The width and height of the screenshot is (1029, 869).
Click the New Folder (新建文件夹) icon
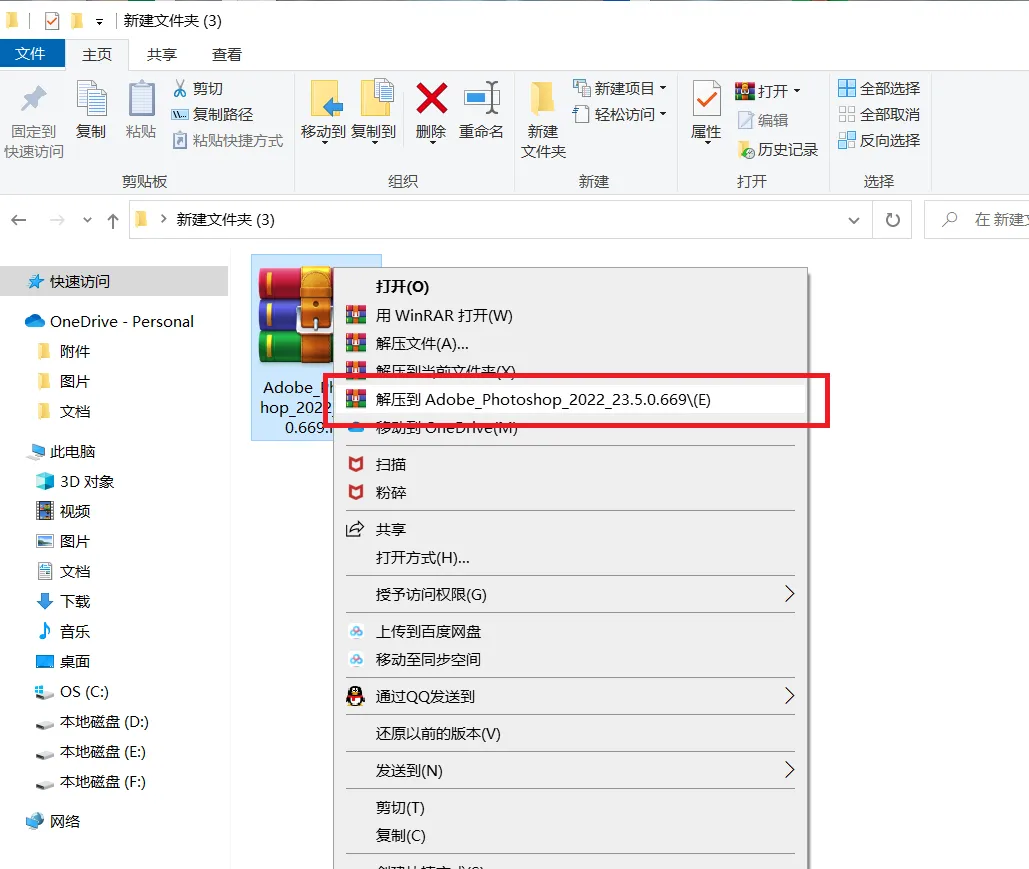[x=543, y=98]
